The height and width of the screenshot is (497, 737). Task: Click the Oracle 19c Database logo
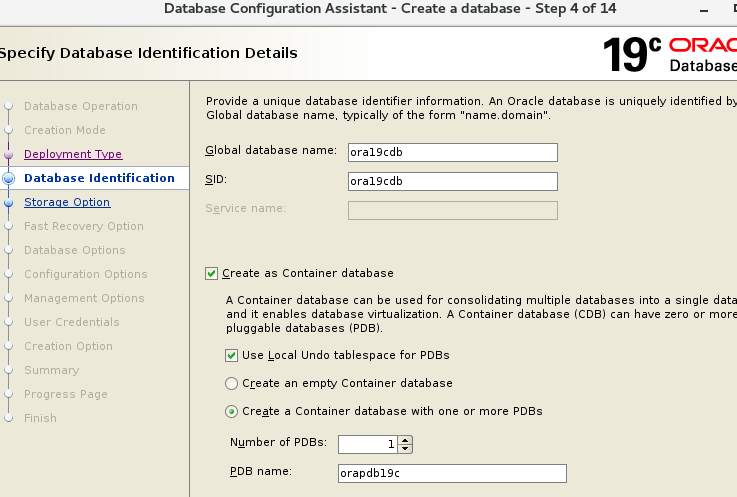670,55
